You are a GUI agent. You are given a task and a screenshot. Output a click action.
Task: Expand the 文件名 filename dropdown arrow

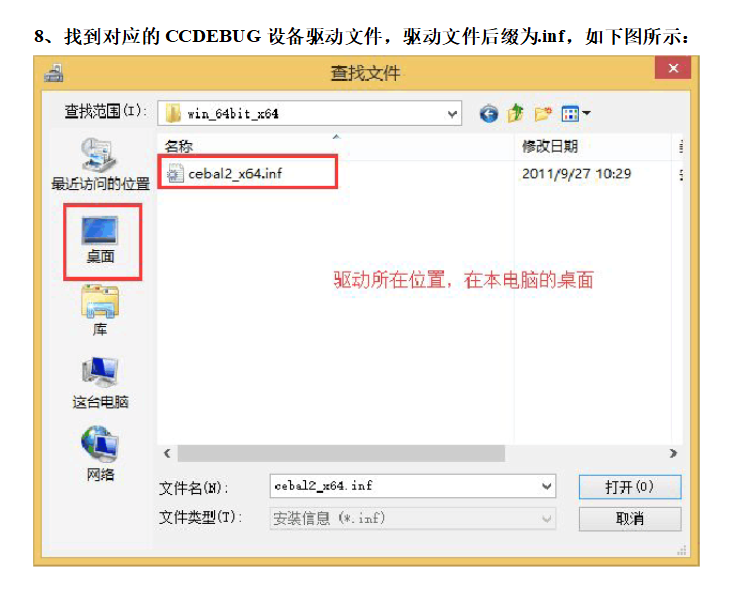coord(547,486)
